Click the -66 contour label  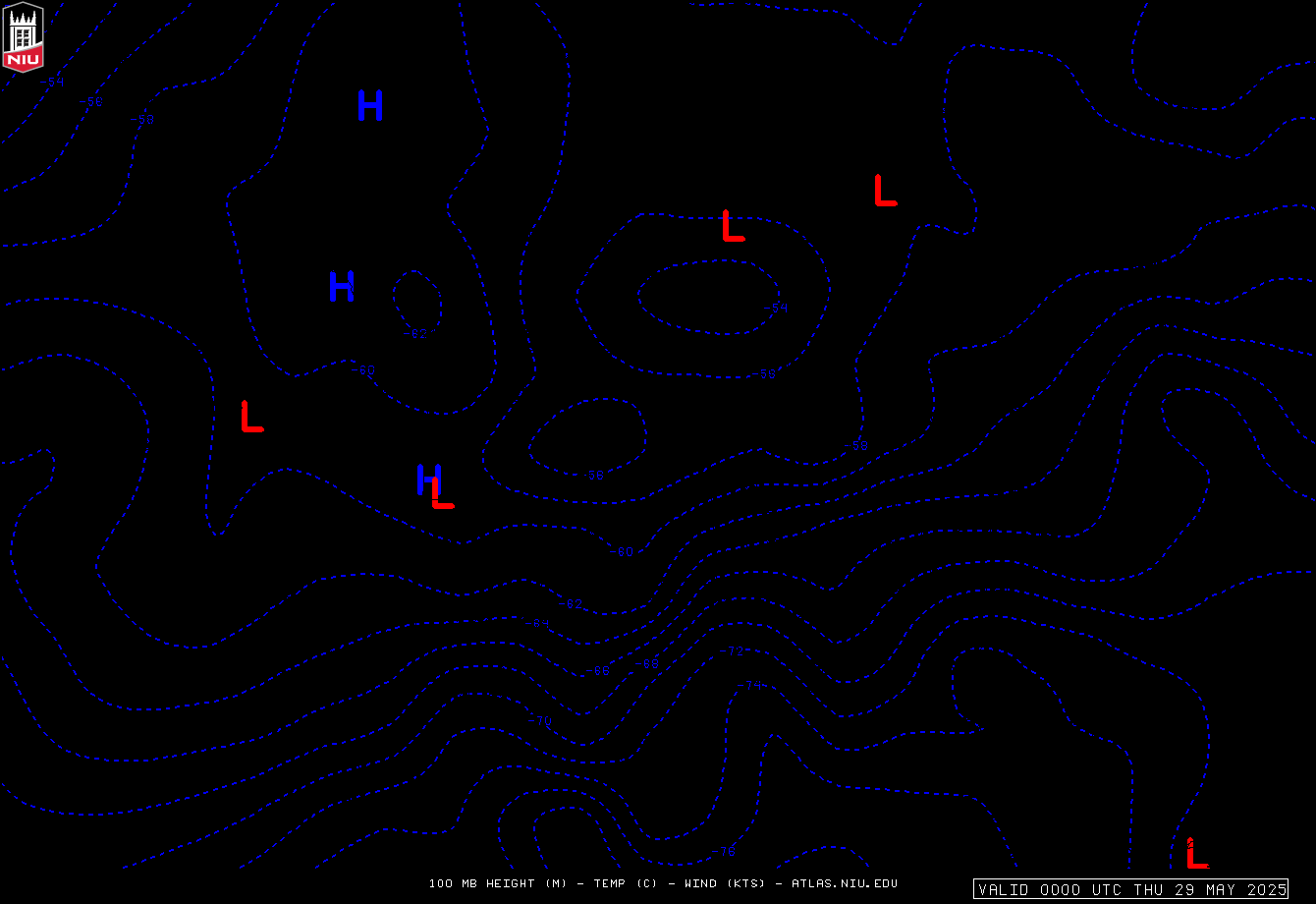pos(598,671)
